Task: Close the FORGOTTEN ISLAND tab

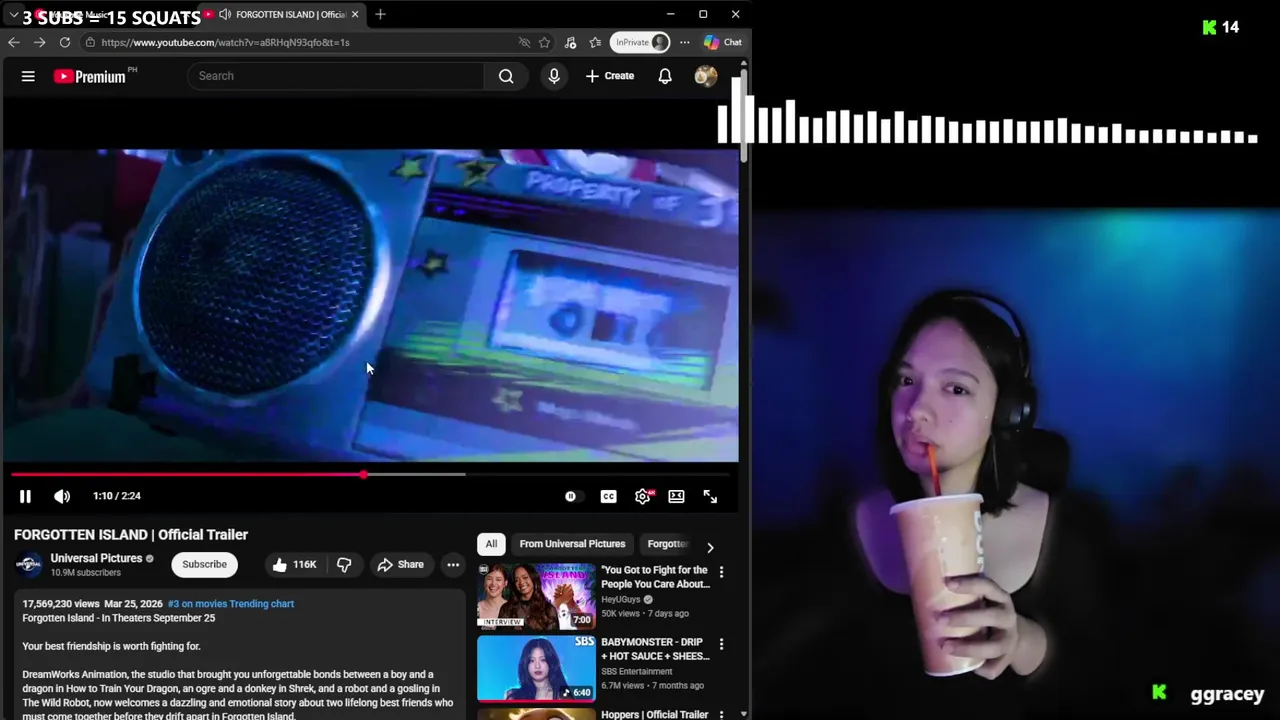Action: point(354,14)
